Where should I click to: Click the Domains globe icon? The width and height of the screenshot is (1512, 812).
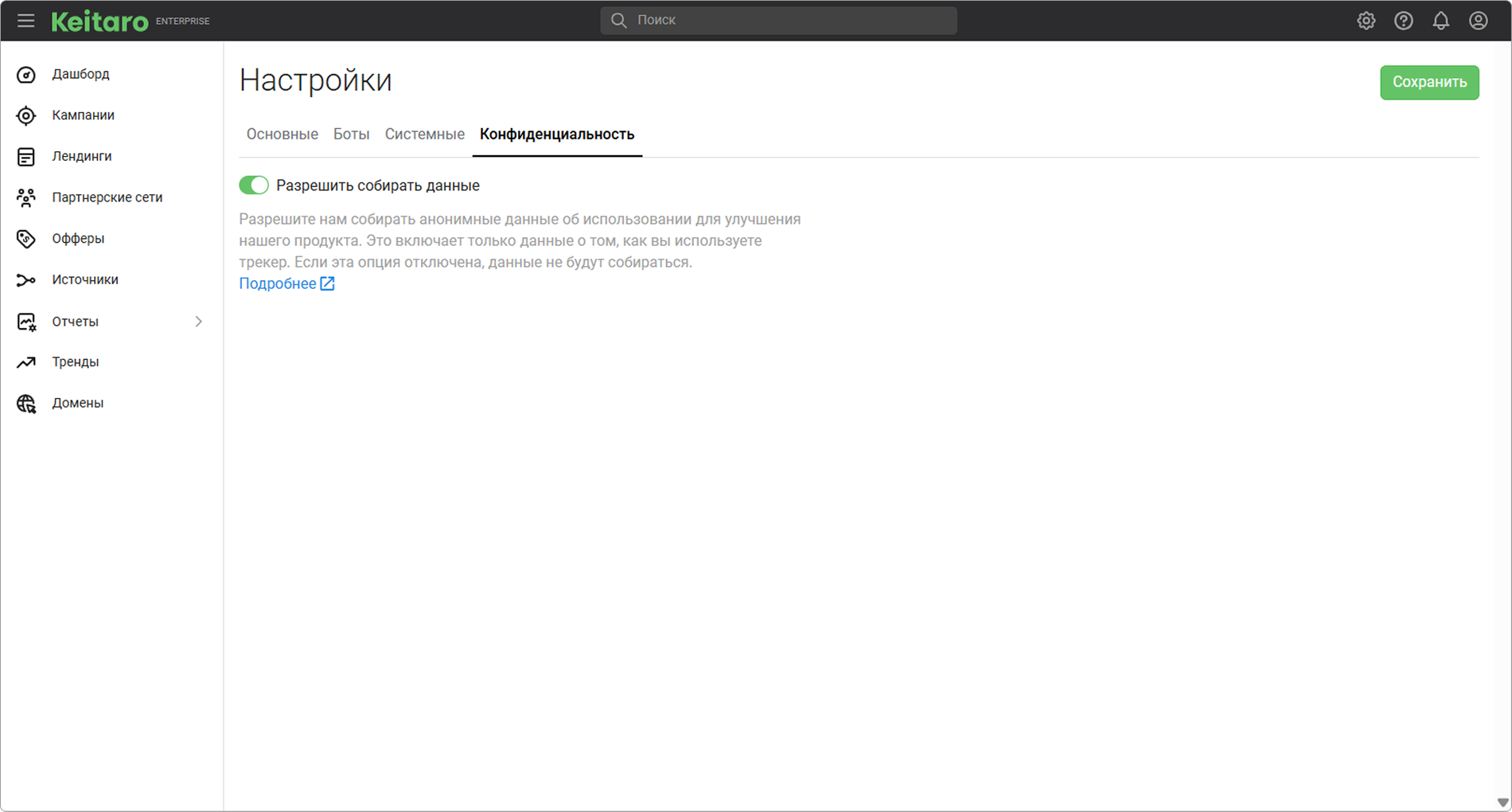(x=26, y=404)
